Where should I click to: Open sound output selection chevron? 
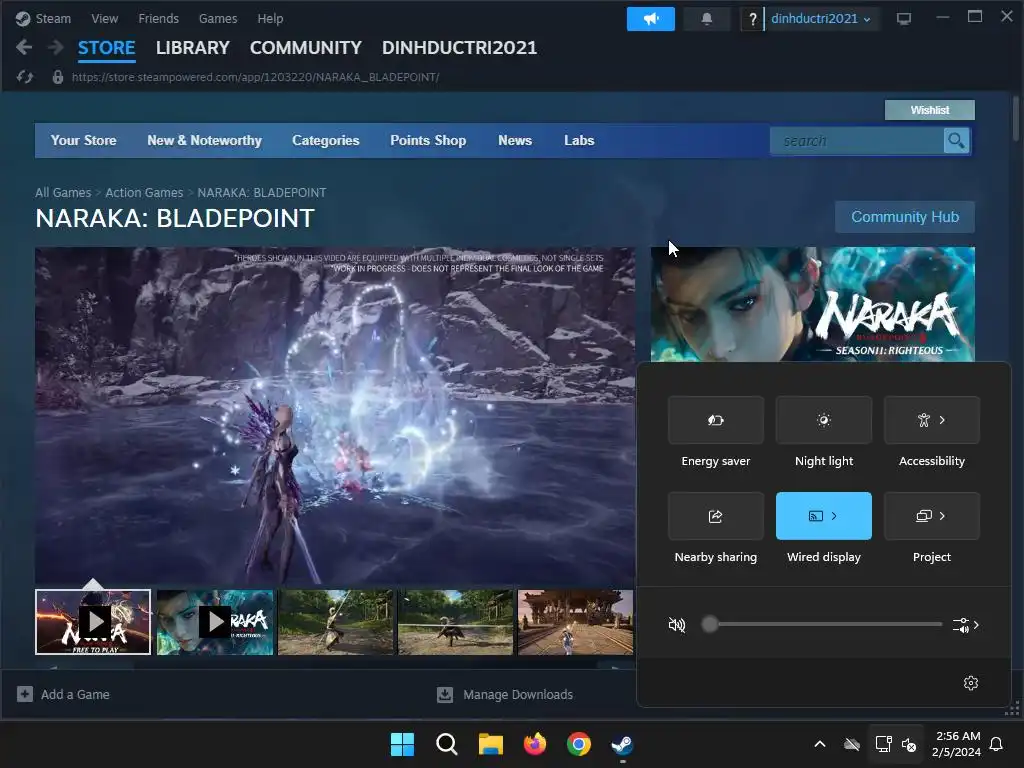967,625
